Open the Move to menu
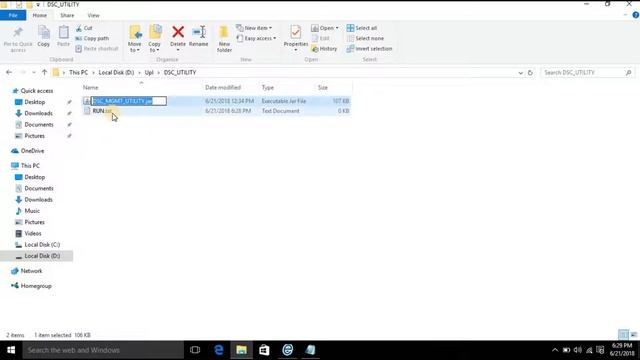This screenshot has width=640, height=360. pos(134,39)
